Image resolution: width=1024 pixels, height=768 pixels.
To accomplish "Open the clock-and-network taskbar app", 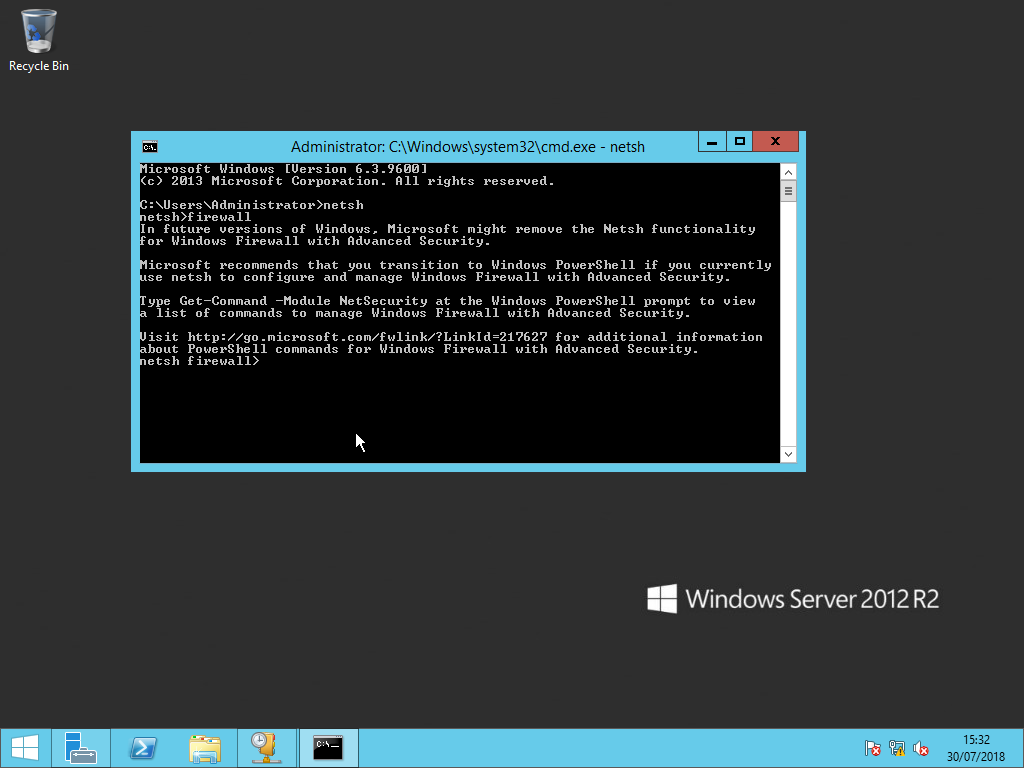I will [x=266, y=748].
